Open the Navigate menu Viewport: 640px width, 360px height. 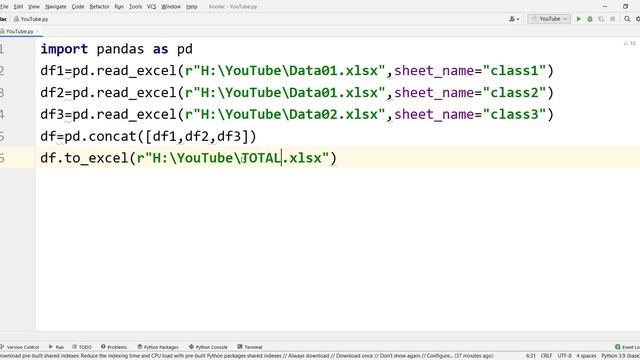pyautogui.click(x=56, y=7)
